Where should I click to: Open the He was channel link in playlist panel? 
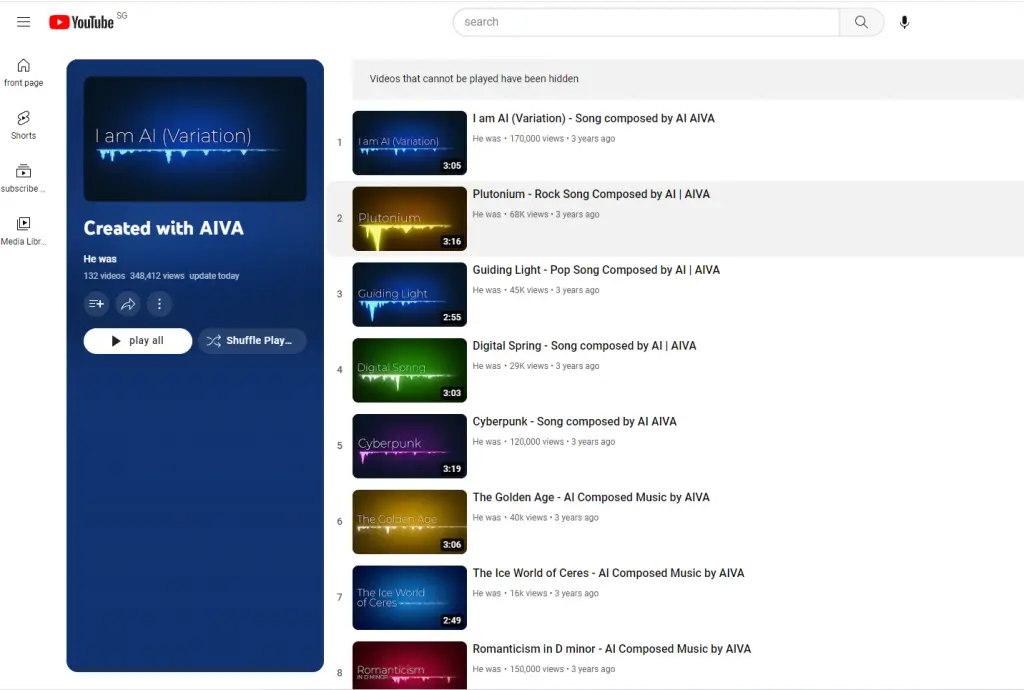coord(100,259)
